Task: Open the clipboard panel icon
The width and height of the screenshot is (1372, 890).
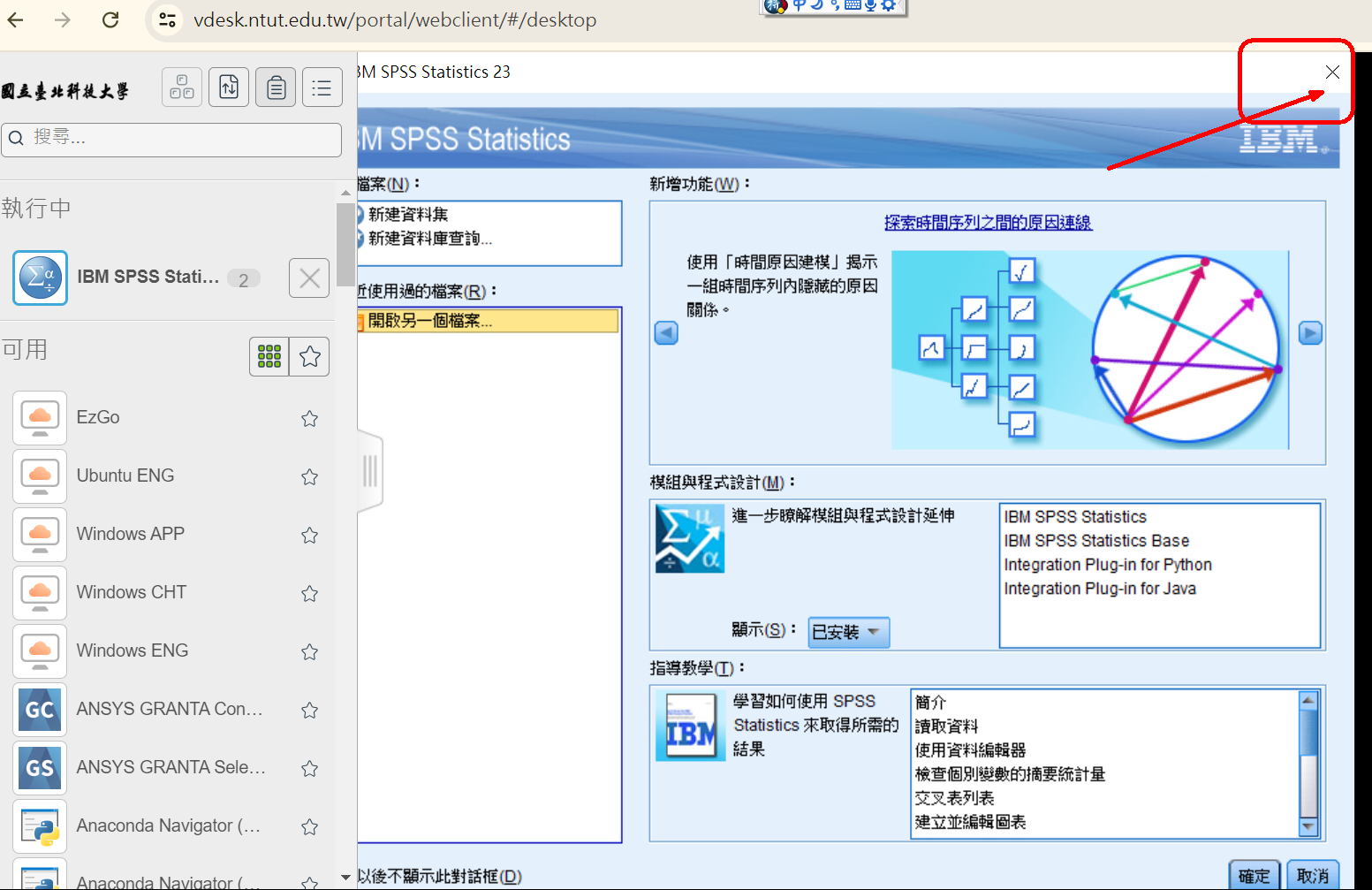Action: (276, 87)
